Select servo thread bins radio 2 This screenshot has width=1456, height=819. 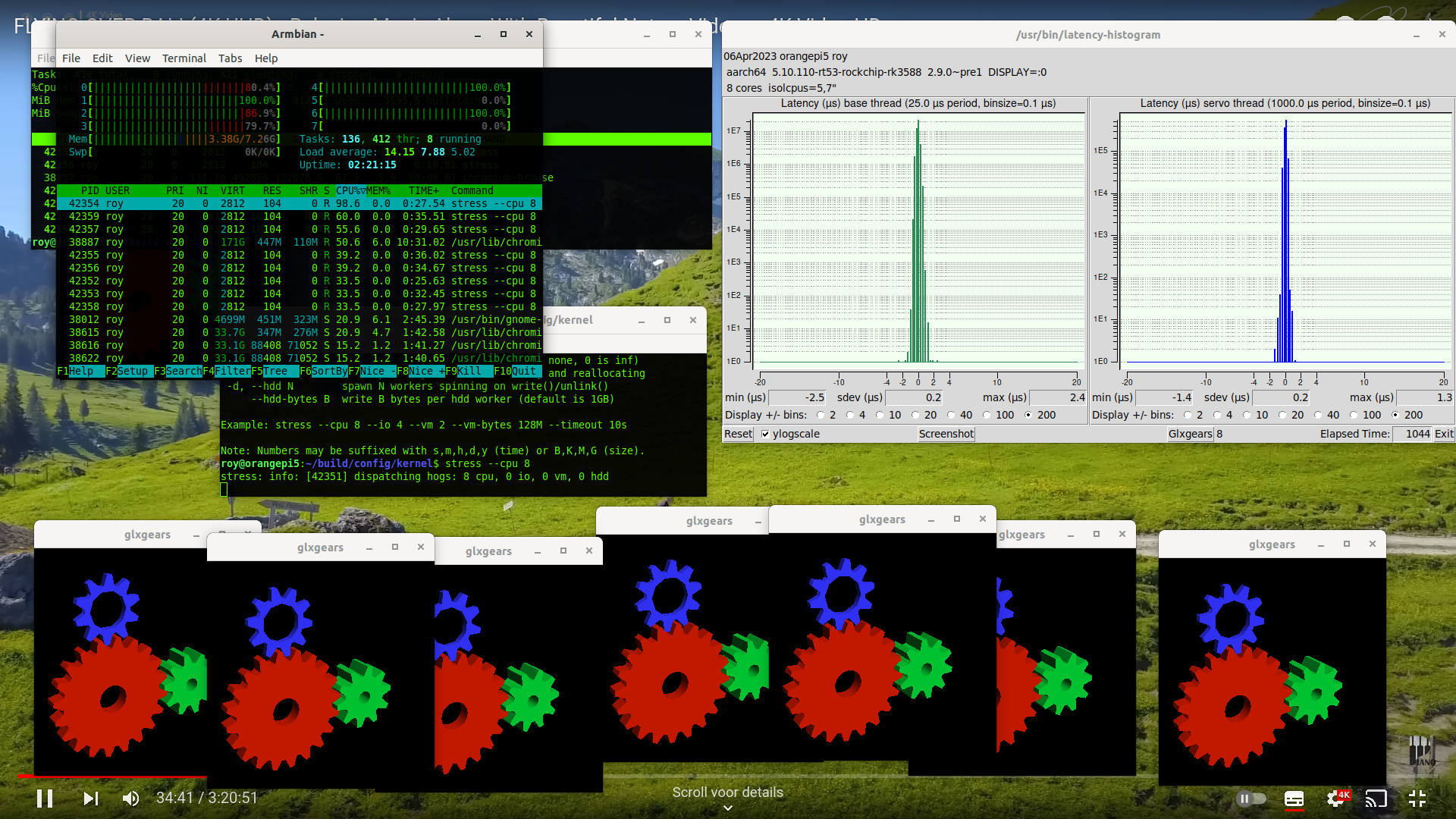1188,415
